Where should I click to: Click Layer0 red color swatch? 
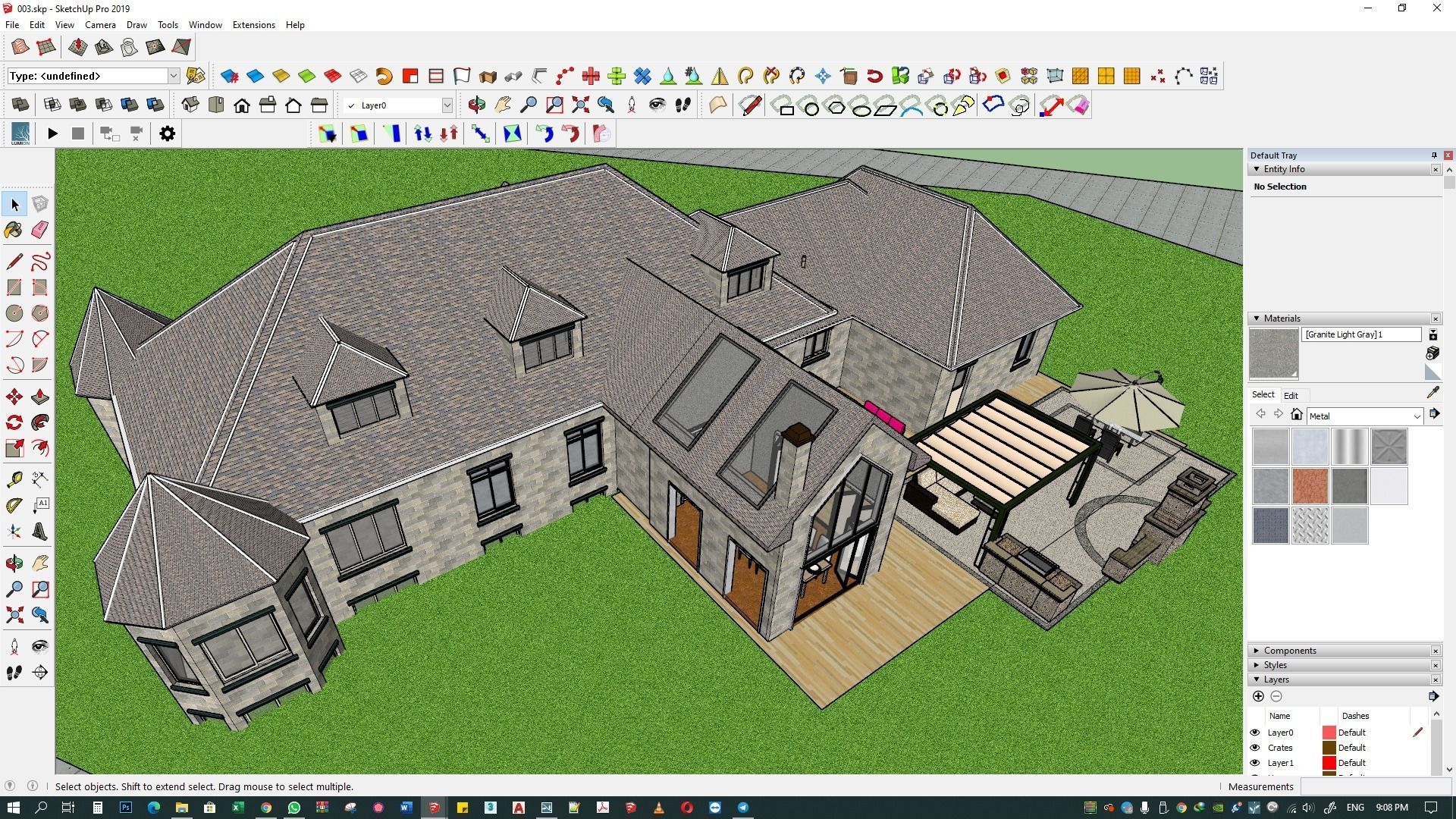click(1329, 733)
